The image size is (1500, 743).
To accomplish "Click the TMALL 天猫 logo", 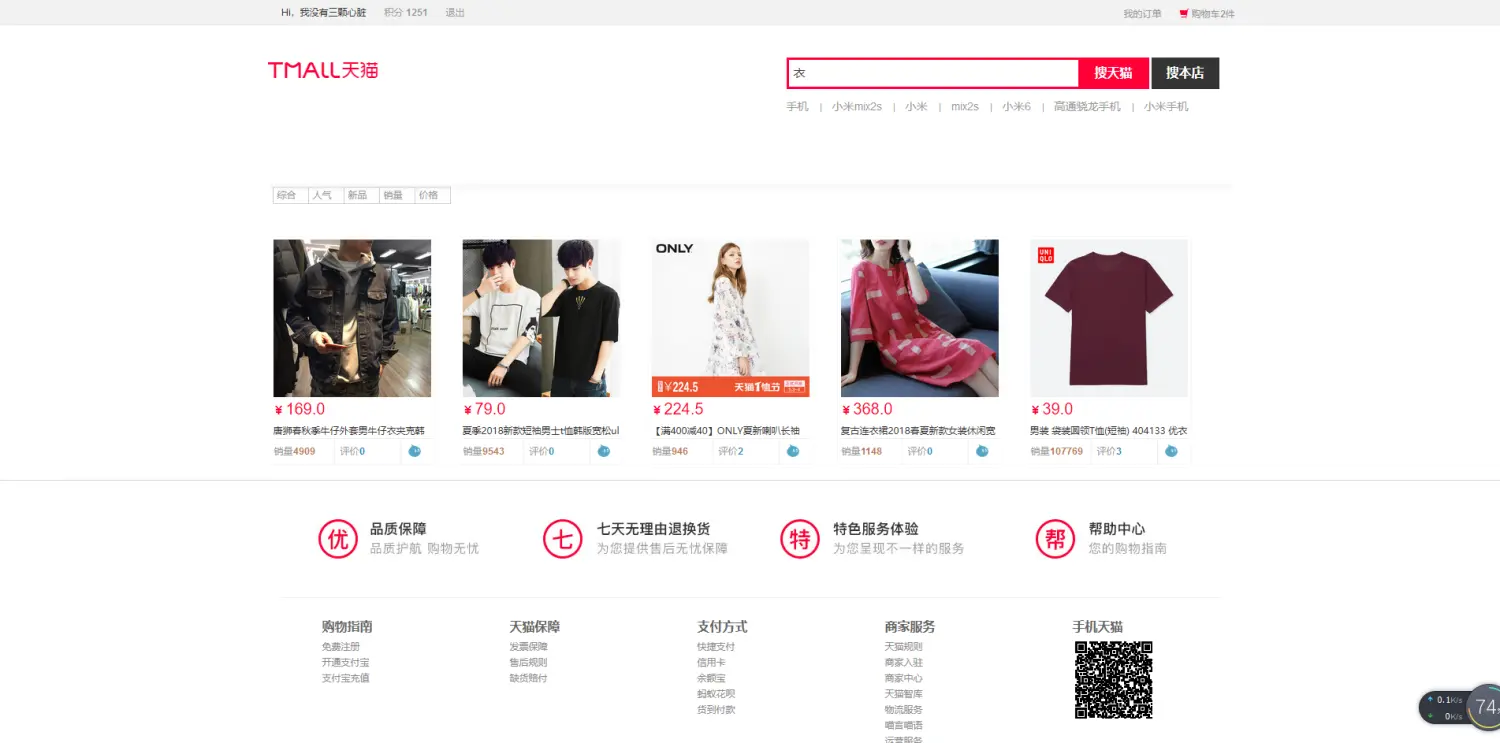I will 323,70.
